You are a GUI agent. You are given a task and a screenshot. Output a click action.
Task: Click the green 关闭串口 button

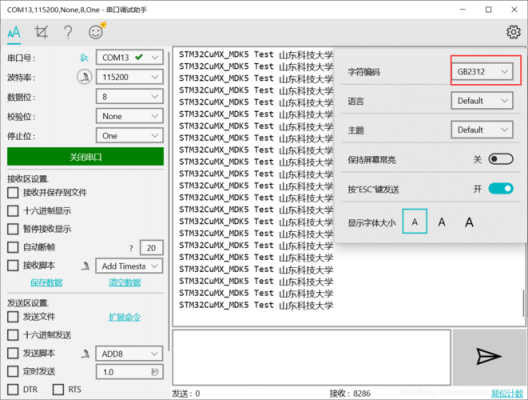pyautogui.click(x=86, y=157)
